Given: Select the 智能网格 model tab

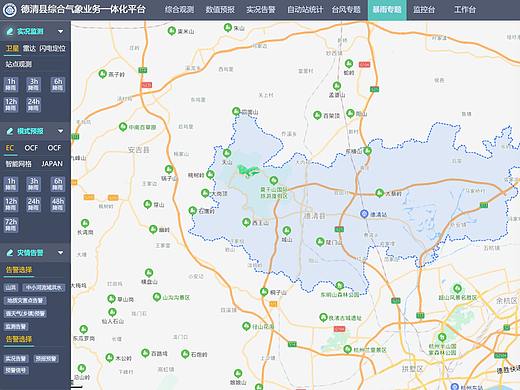Looking at the screenshot, I should tap(18, 164).
